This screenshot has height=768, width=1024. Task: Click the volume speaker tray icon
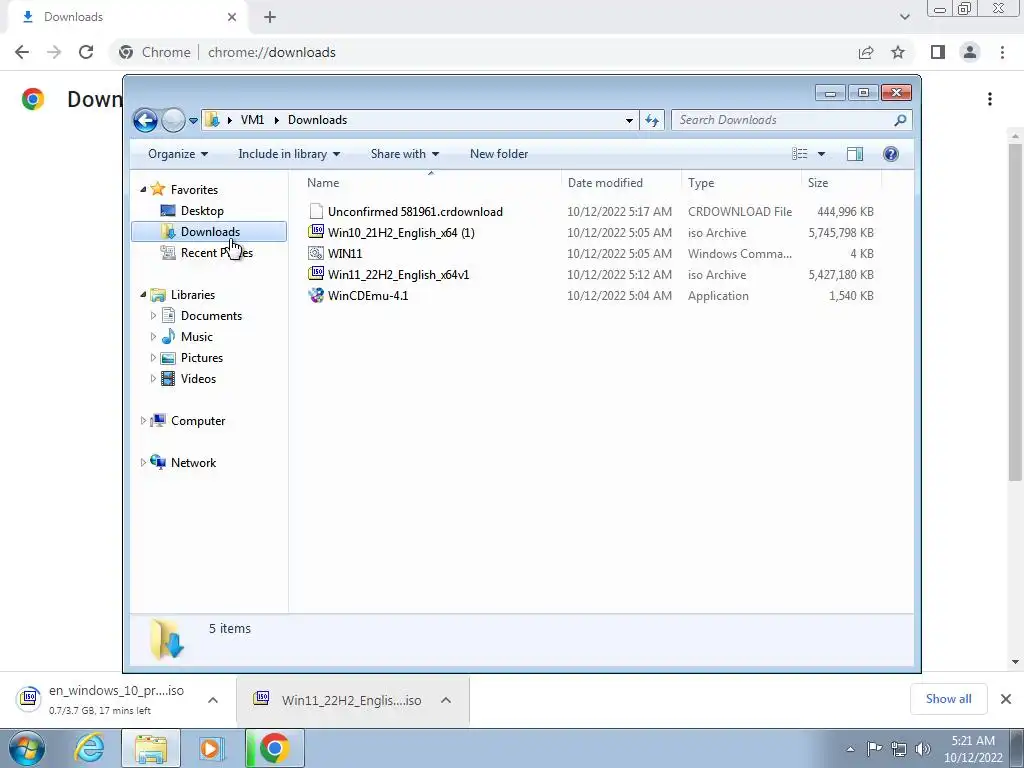[x=923, y=749]
